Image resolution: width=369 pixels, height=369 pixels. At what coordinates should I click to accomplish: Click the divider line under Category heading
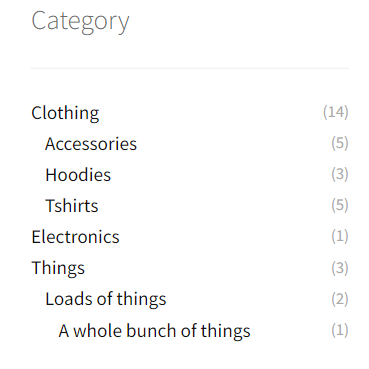pos(190,68)
